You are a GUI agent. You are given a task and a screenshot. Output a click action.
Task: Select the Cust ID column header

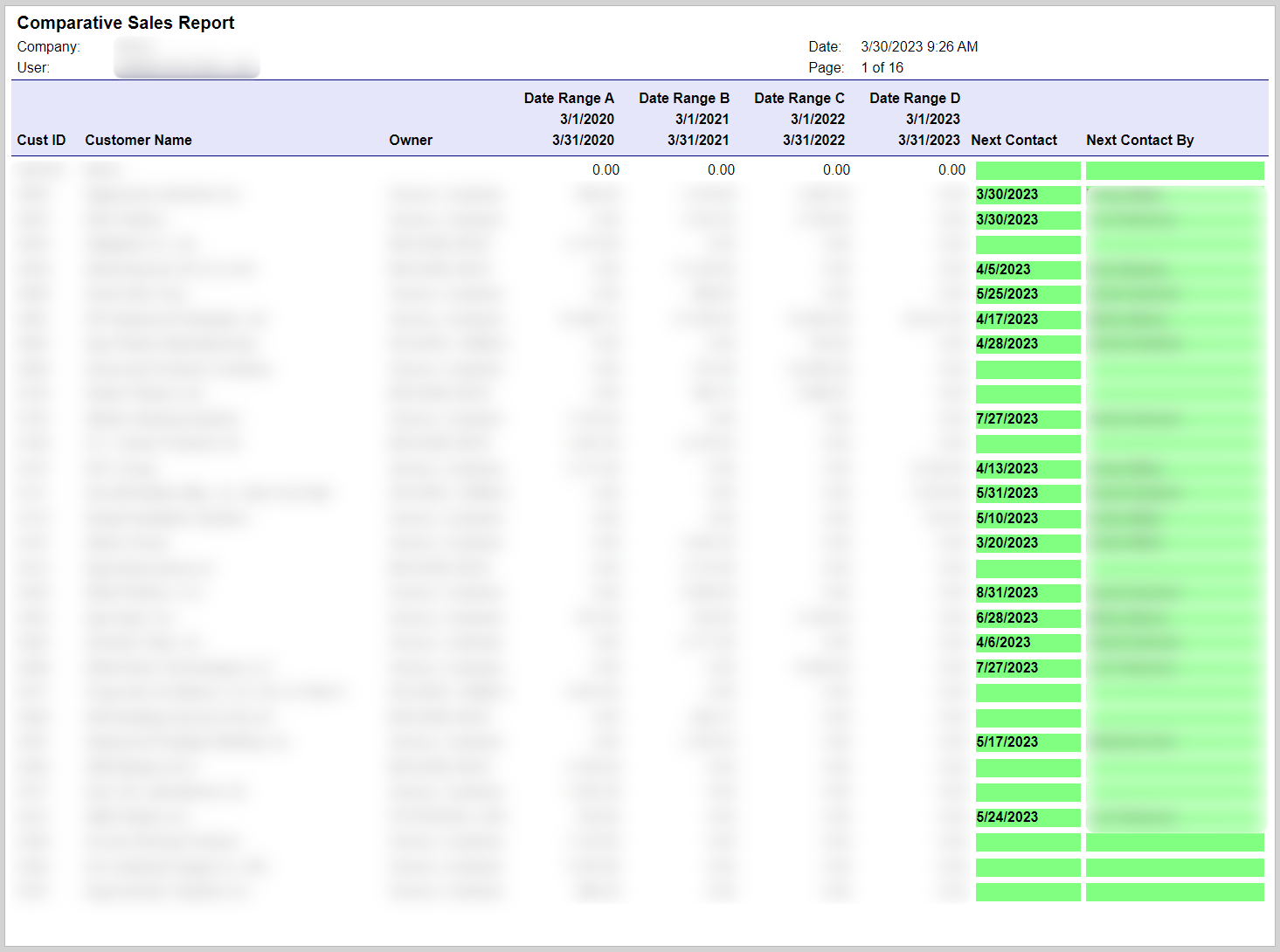click(41, 140)
